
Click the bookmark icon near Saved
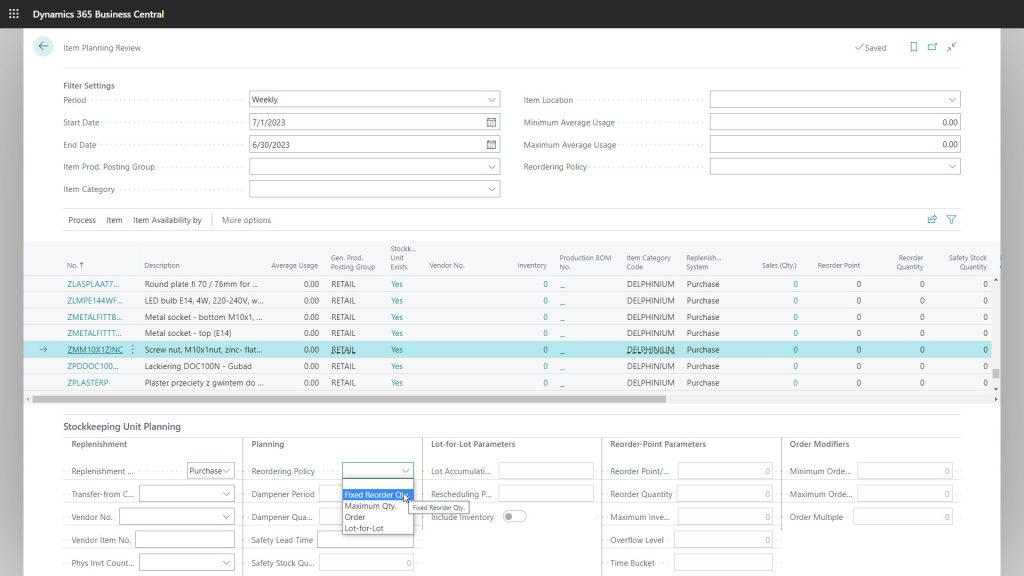(913, 47)
